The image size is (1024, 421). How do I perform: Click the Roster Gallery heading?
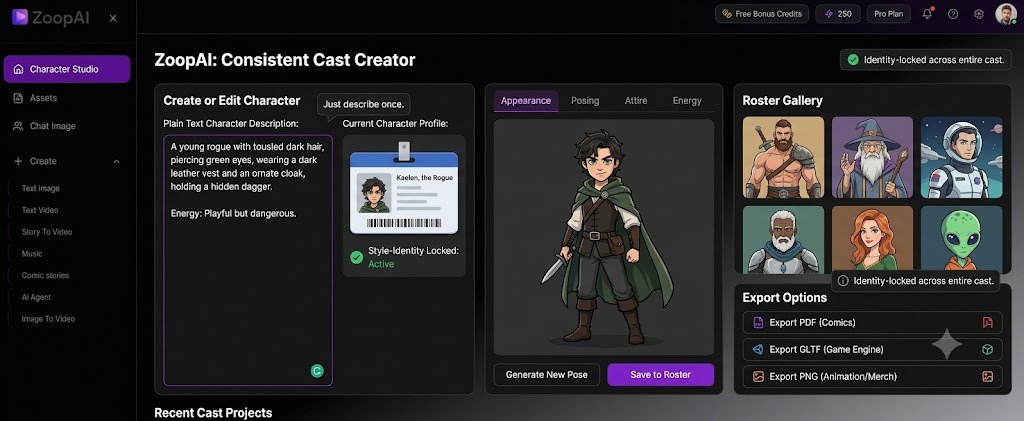coord(782,101)
